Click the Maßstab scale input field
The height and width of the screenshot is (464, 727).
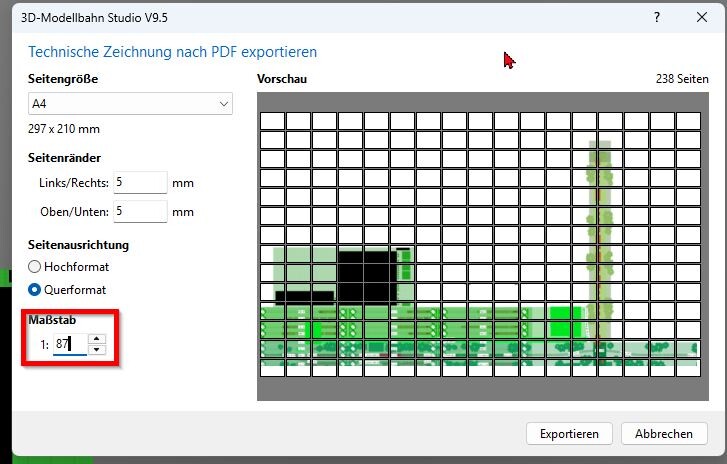coord(70,344)
